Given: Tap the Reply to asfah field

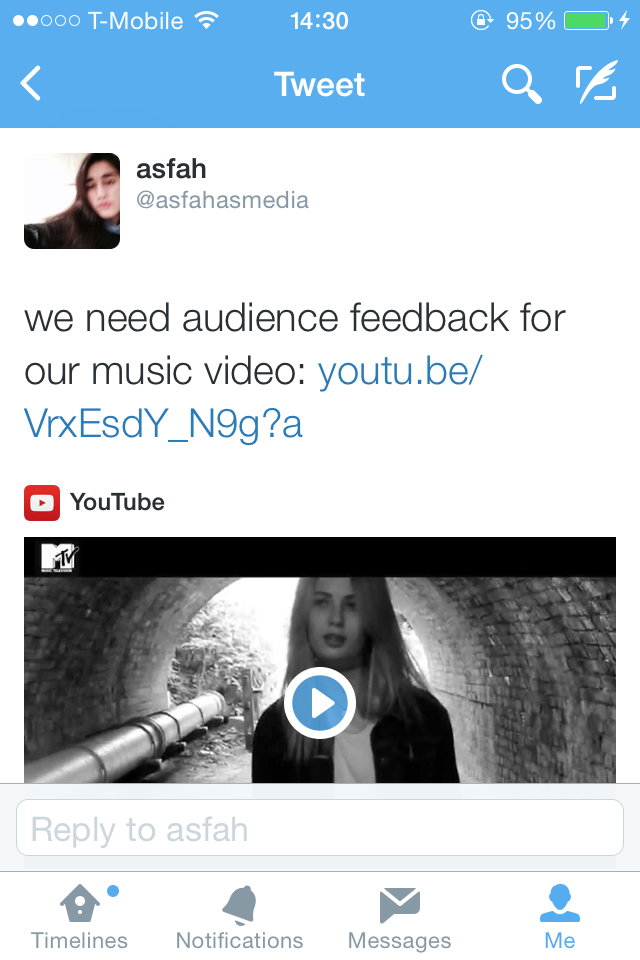Looking at the screenshot, I should coord(320,828).
